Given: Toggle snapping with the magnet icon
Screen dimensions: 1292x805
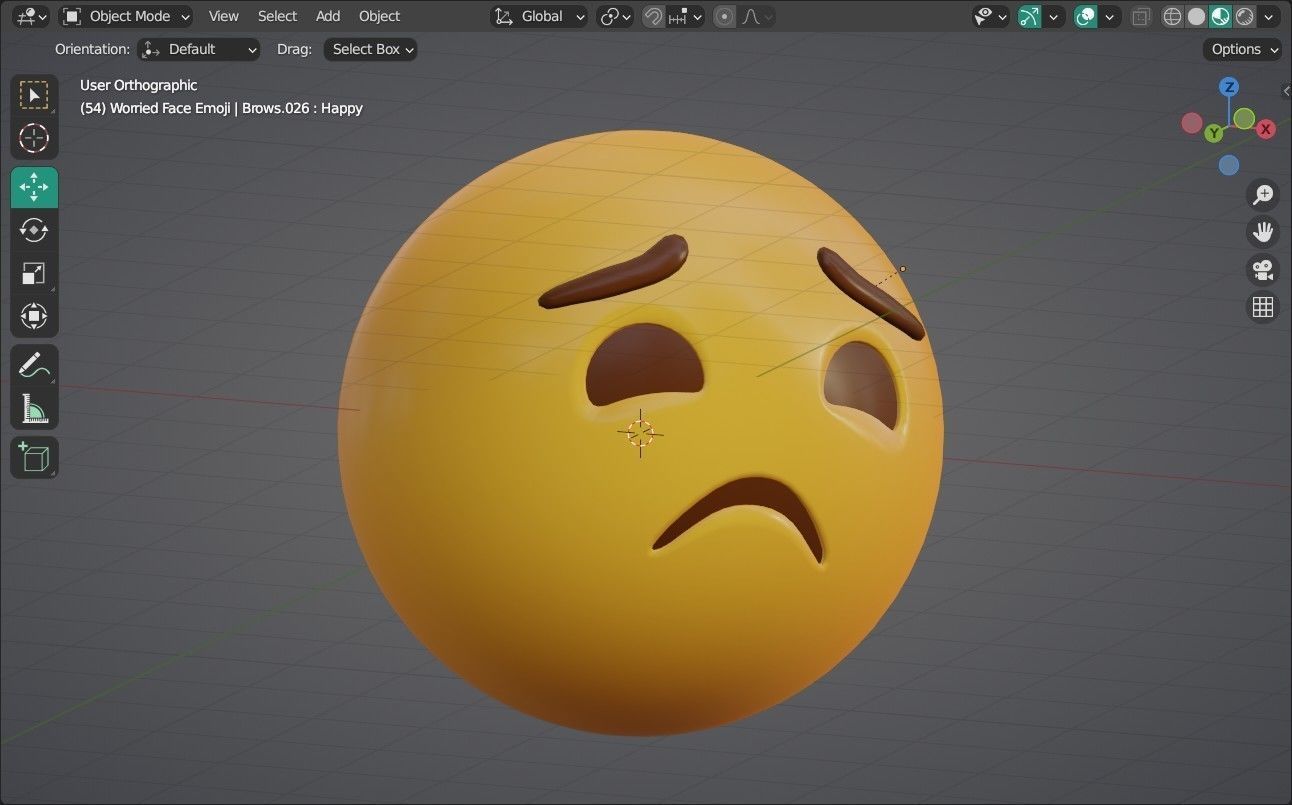Looking at the screenshot, I should [653, 16].
